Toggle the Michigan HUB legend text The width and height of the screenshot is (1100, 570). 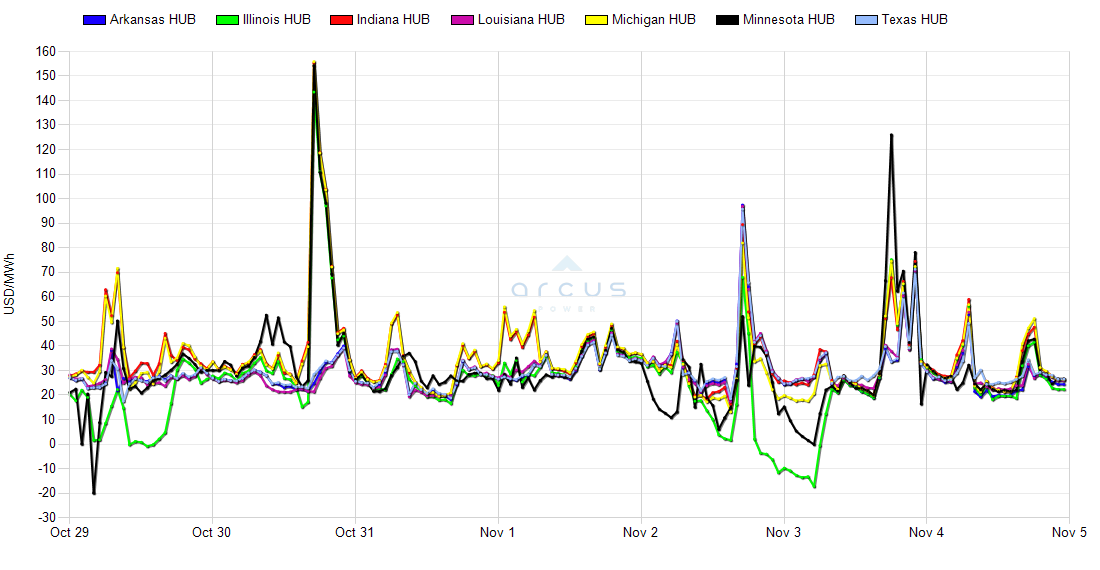[651, 20]
